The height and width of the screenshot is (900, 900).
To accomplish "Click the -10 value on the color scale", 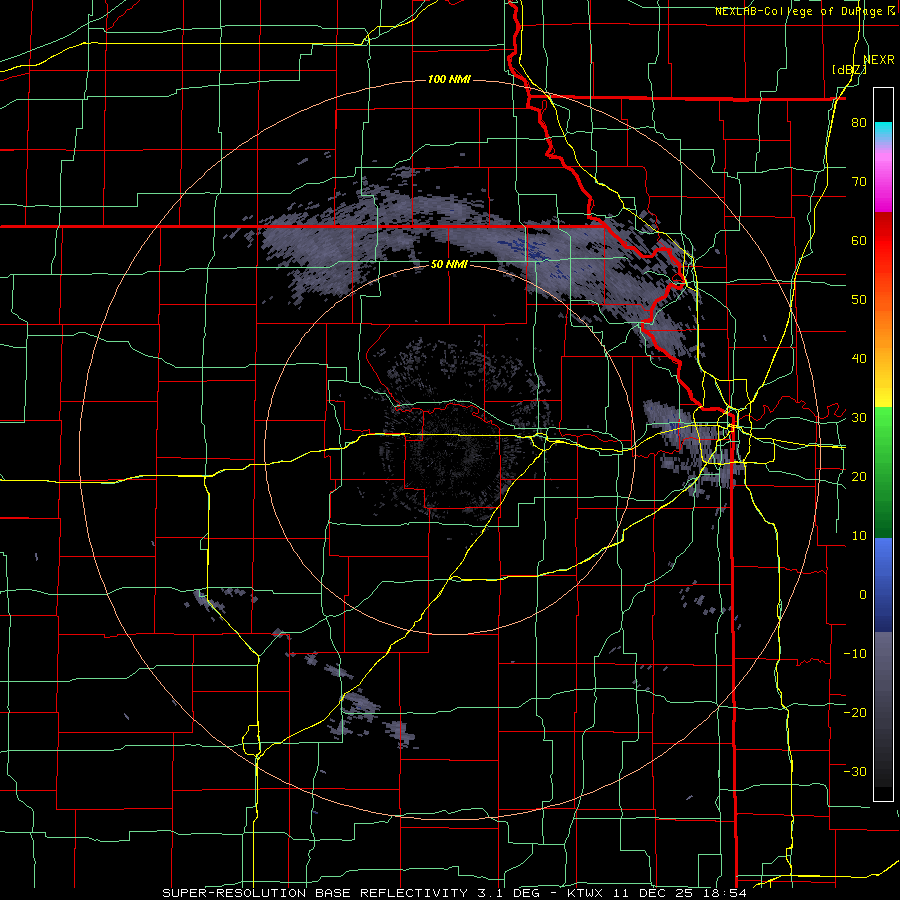I will coord(855,653).
